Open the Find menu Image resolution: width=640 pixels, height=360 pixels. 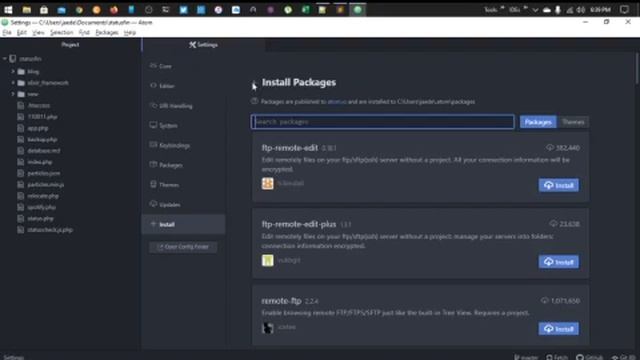[x=84, y=33]
